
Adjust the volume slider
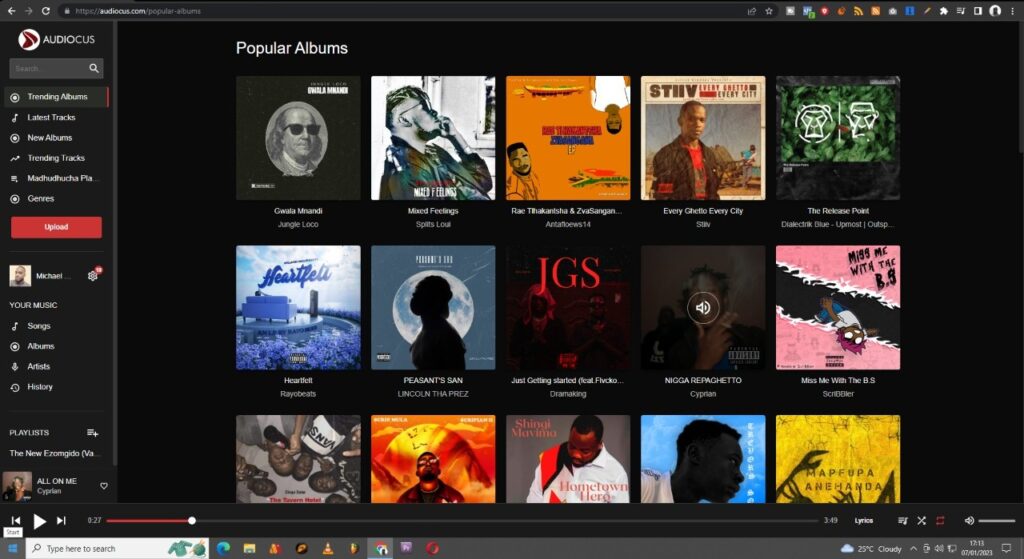997,520
